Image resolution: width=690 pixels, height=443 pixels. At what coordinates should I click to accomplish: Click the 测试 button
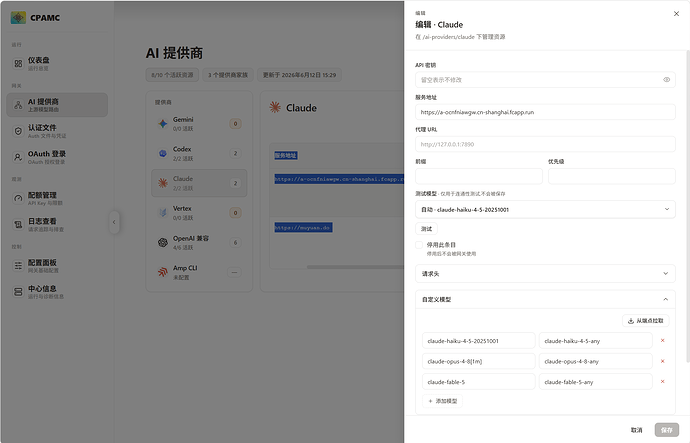coord(426,229)
